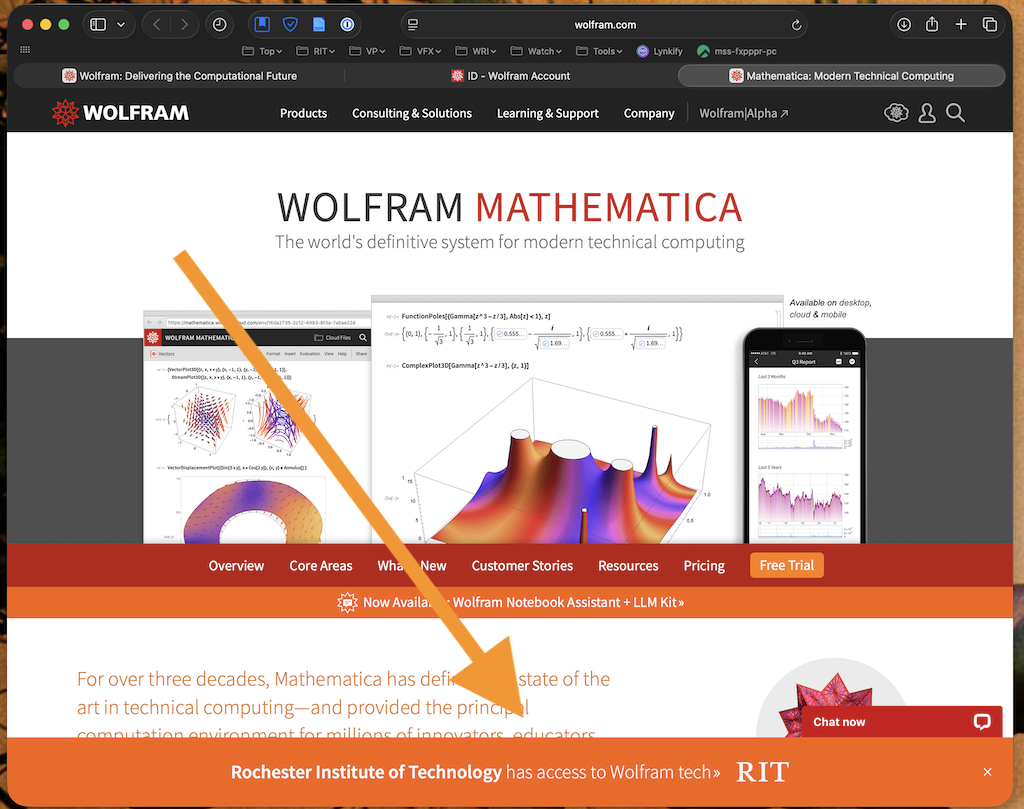Reload the wolfram.com page
Viewport: 1024px width, 809px height.
(797, 25)
